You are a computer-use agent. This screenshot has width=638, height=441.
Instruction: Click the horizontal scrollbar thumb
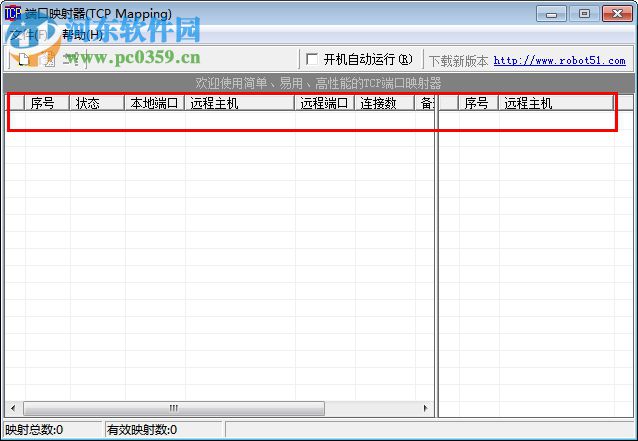click(174, 408)
